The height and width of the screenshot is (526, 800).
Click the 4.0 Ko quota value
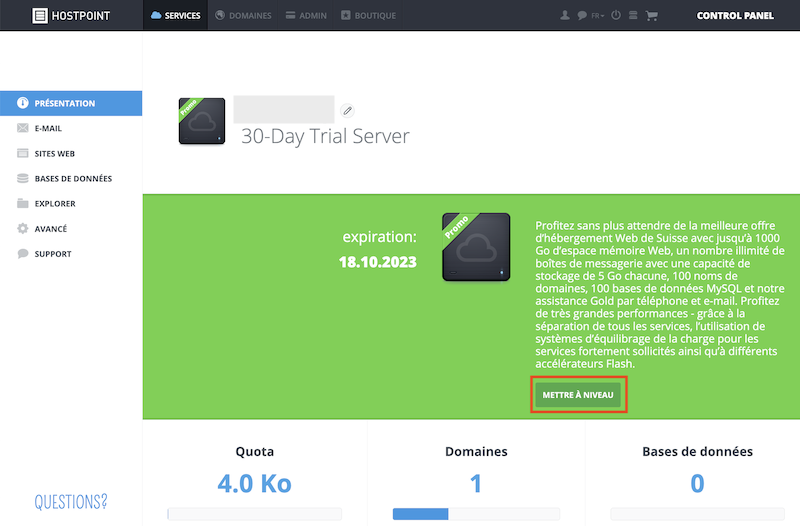(x=255, y=484)
